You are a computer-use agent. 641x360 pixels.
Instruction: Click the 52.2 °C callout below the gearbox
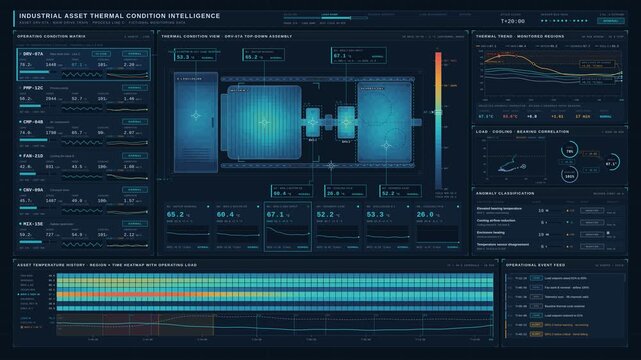[x=400, y=191]
